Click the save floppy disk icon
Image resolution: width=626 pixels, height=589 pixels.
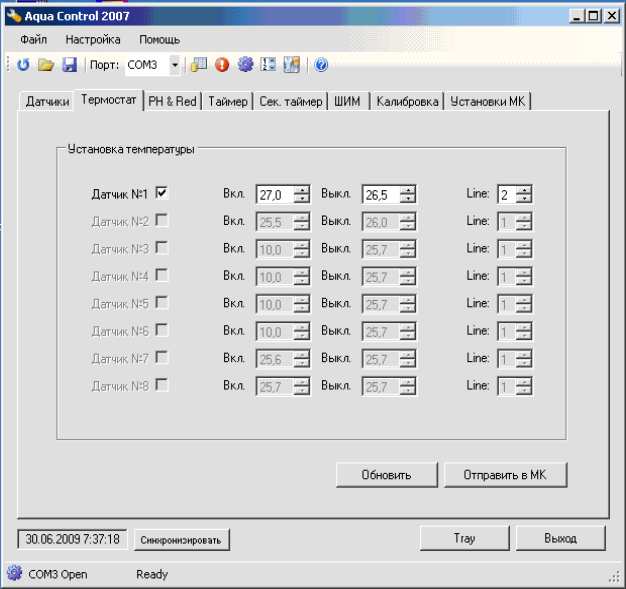coord(69,65)
